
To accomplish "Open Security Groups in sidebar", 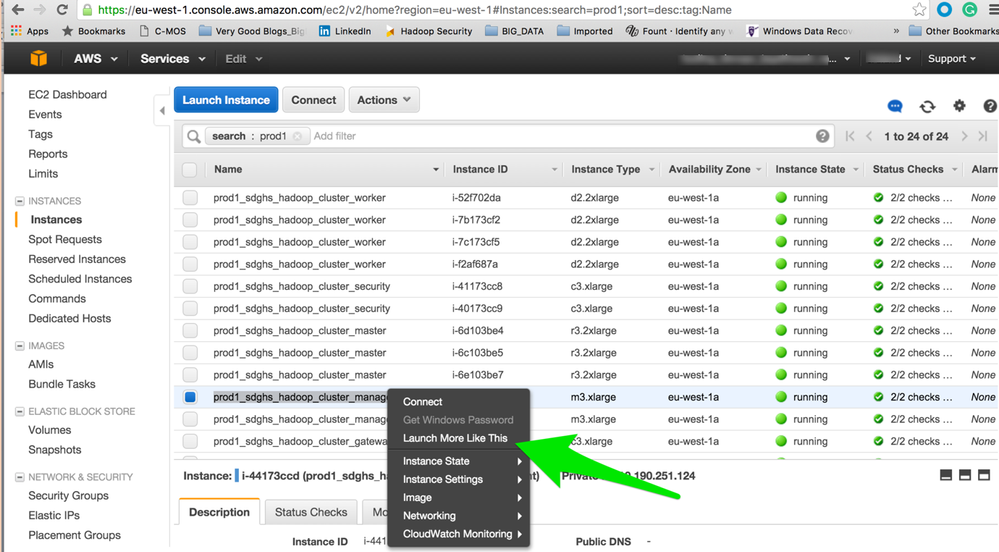I will 69,496.
